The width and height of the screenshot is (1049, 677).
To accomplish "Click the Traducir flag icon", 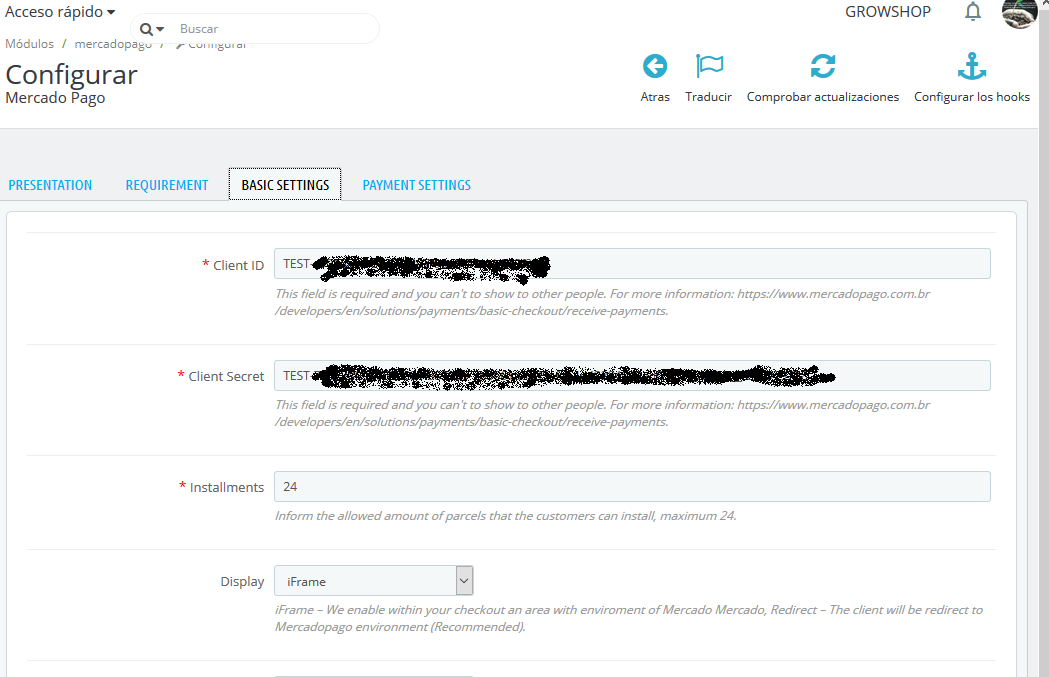I will [709, 66].
